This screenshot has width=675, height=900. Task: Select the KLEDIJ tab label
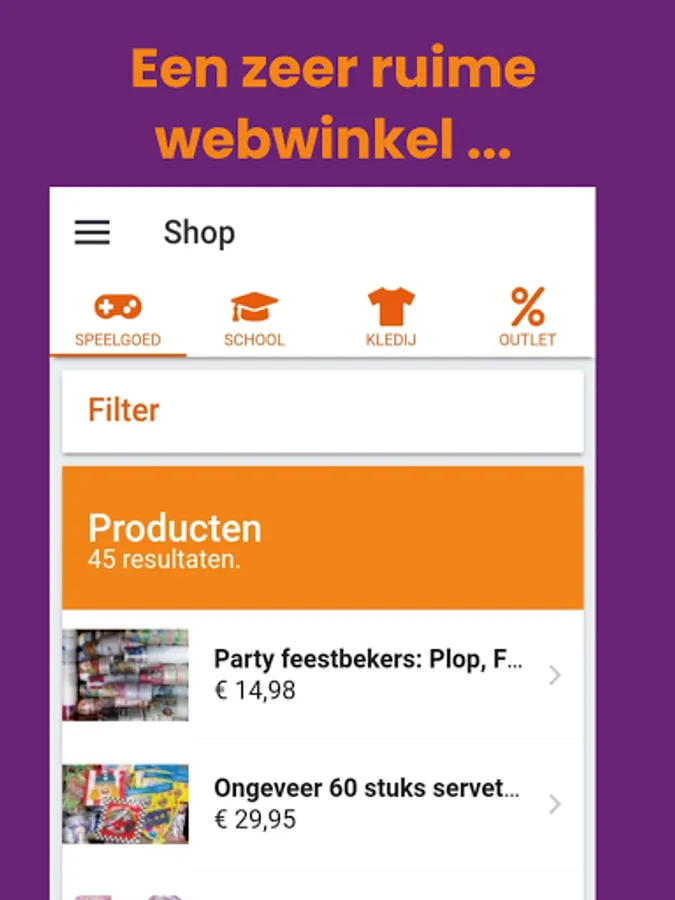(391, 340)
